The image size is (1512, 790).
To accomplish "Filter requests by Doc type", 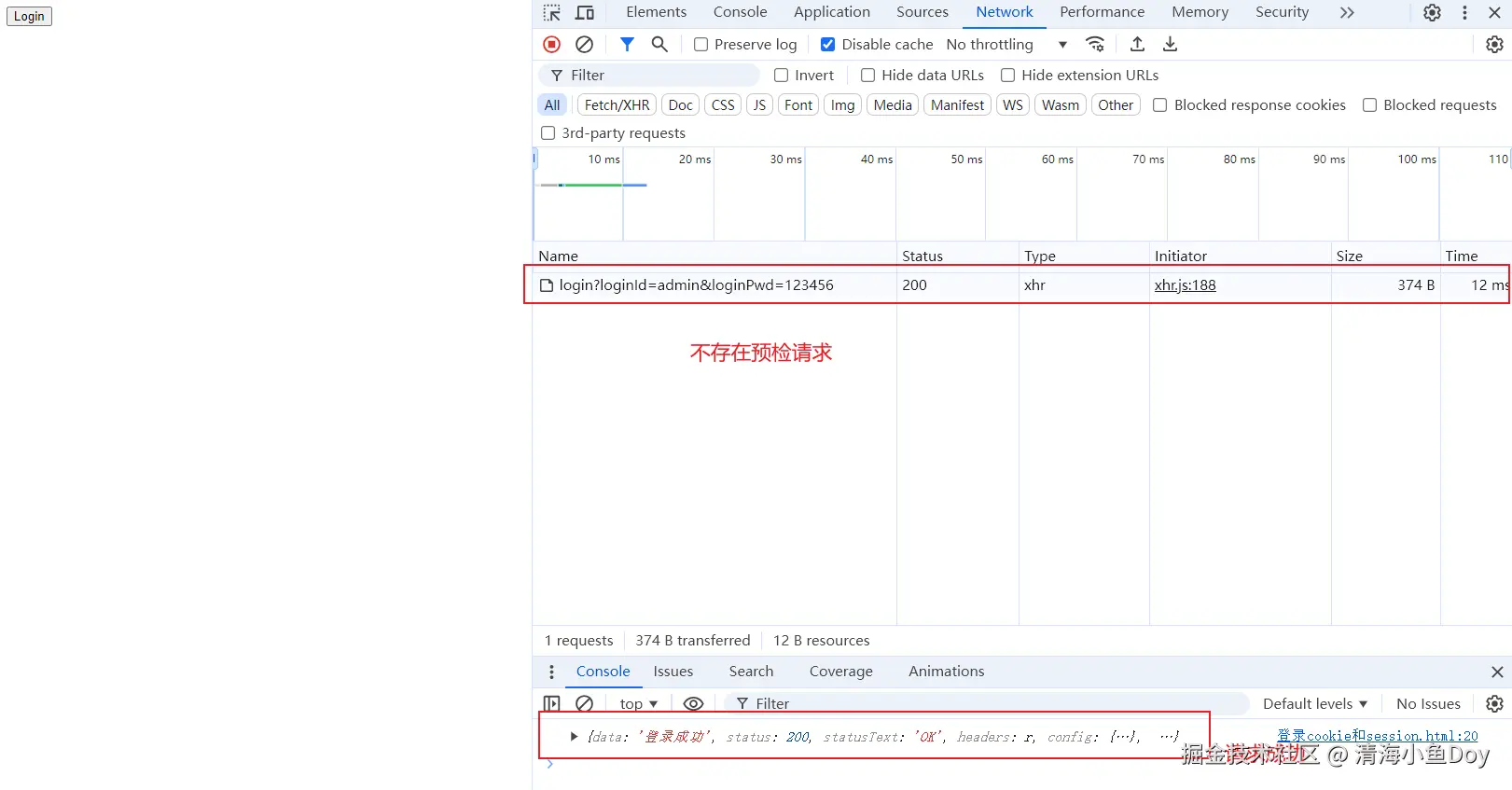I will (x=680, y=104).
